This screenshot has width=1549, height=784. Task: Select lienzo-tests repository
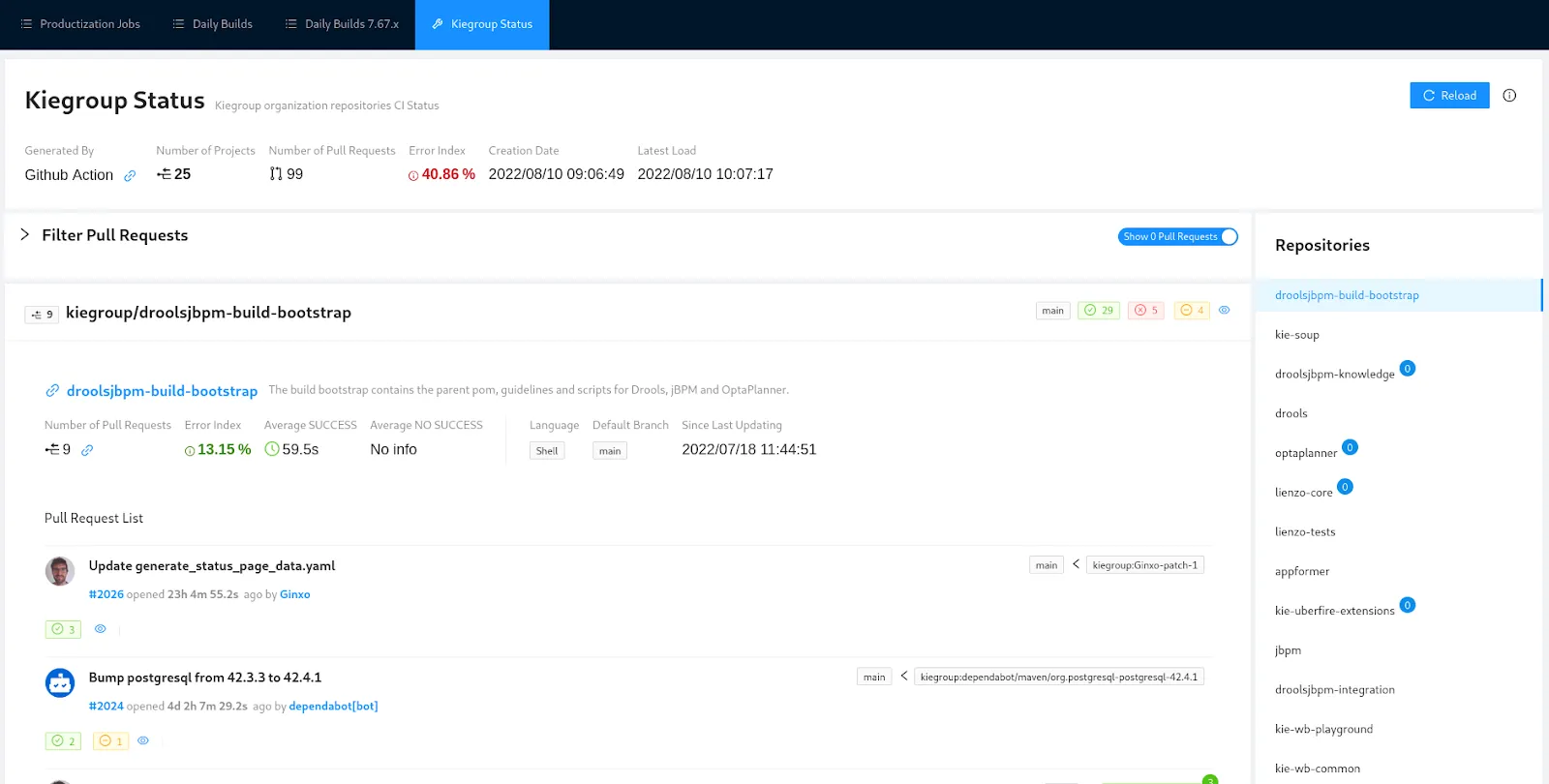1305,532
